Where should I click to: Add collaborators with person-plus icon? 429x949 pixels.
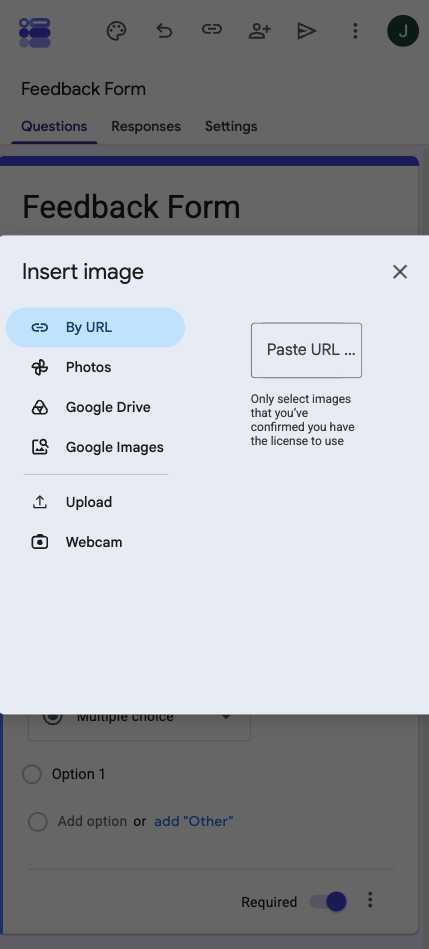click(260, 31)
